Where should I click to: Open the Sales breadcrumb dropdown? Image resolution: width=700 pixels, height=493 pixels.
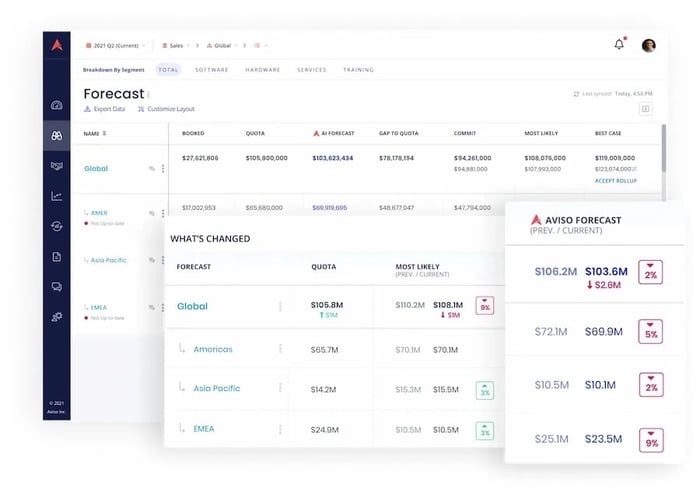point(176,46)
